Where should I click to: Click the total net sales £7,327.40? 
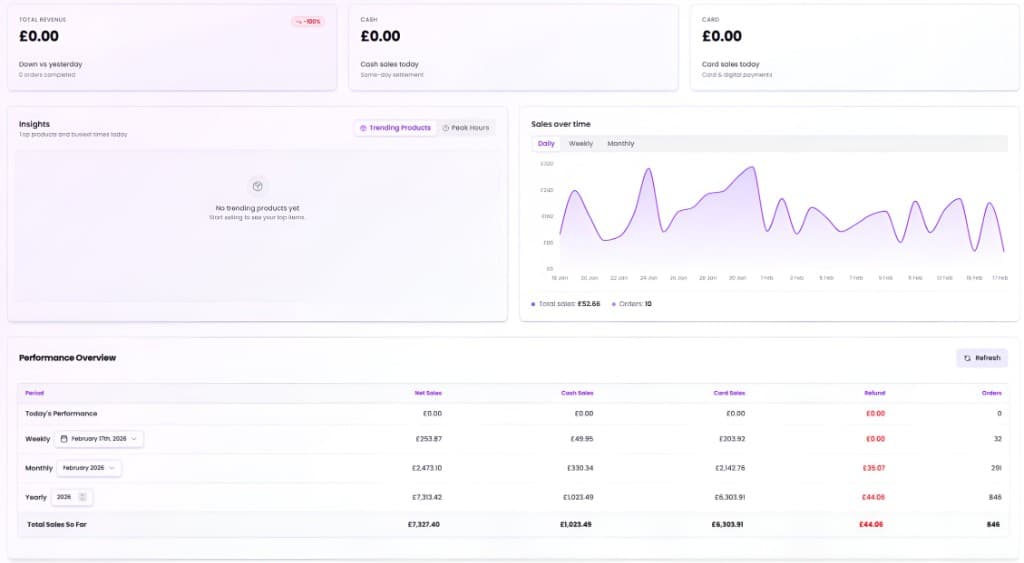pyautogui.click(x=424, y=524)
